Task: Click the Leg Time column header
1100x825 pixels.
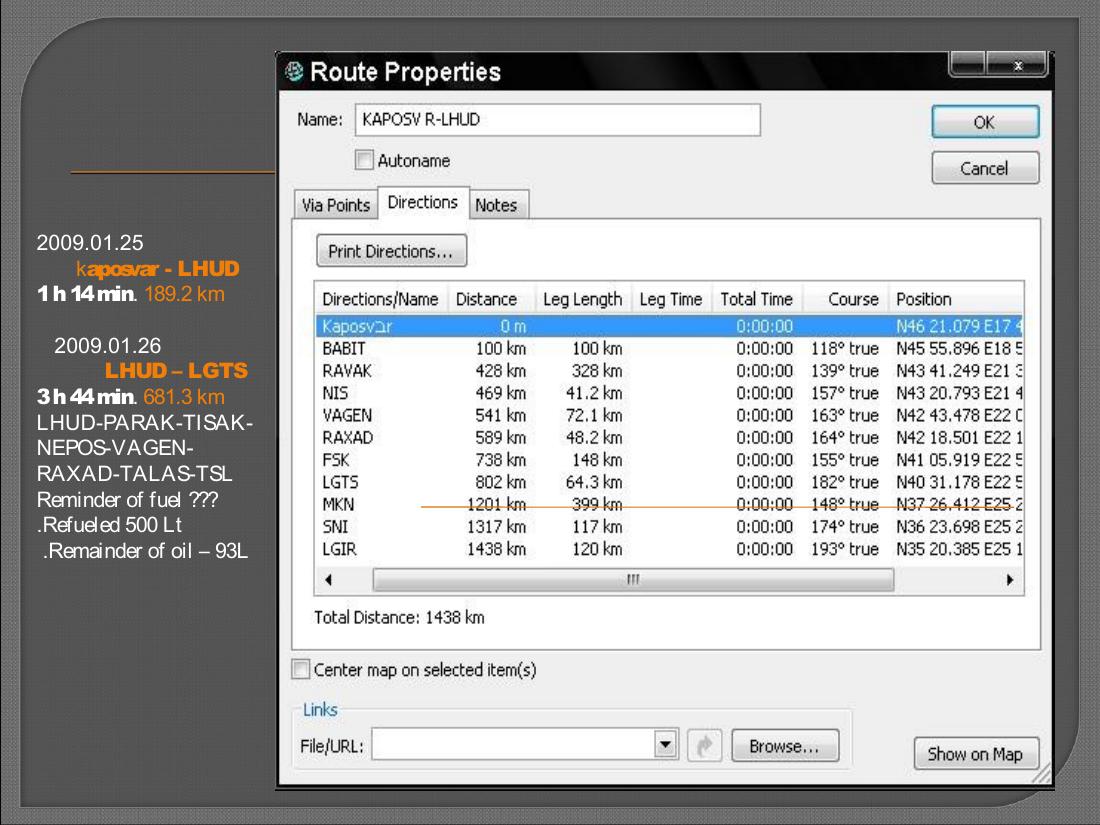Action: click(671, 300)
